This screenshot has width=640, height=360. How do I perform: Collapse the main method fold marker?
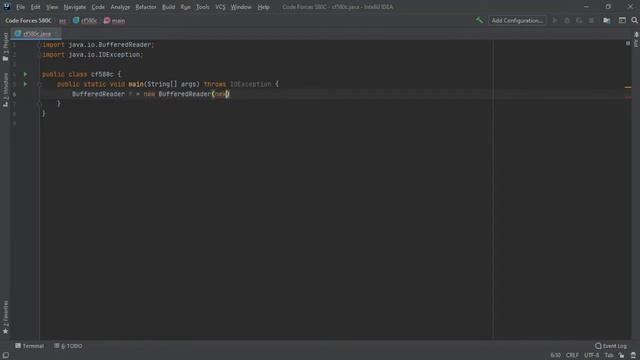tap(40, 84)
